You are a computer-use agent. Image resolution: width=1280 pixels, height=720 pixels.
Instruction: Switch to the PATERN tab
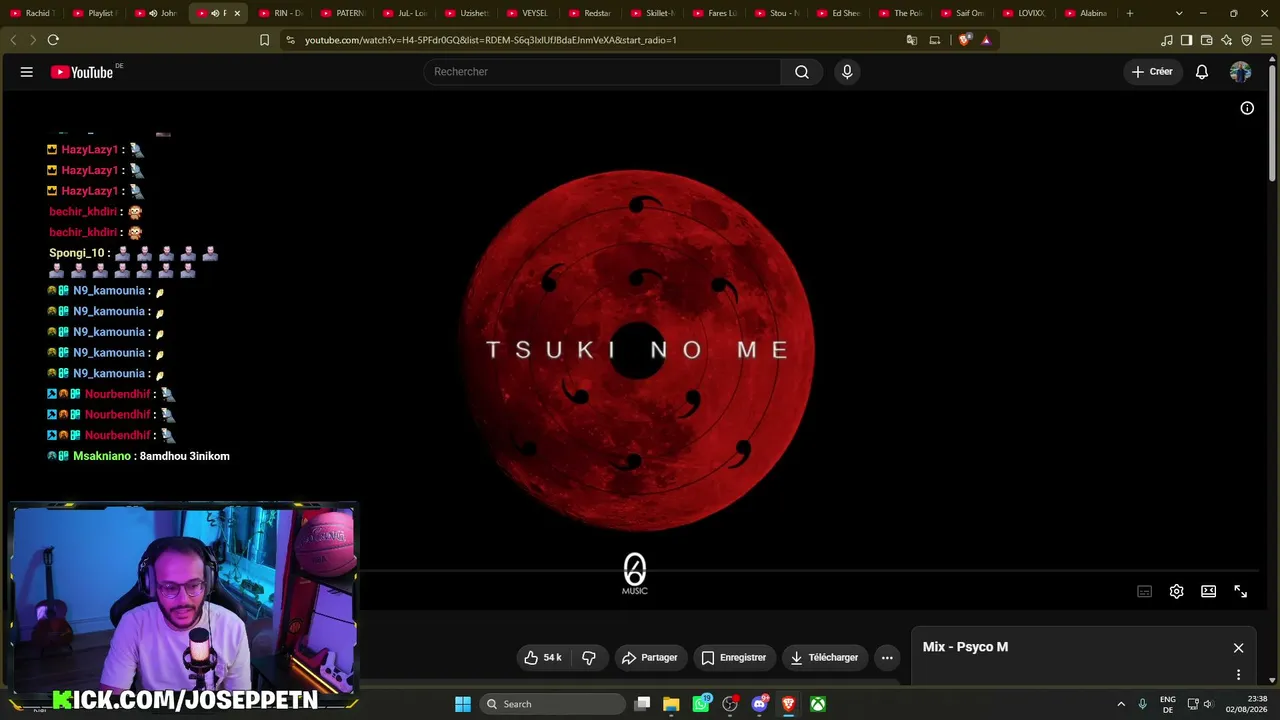[x=341, y=13]
